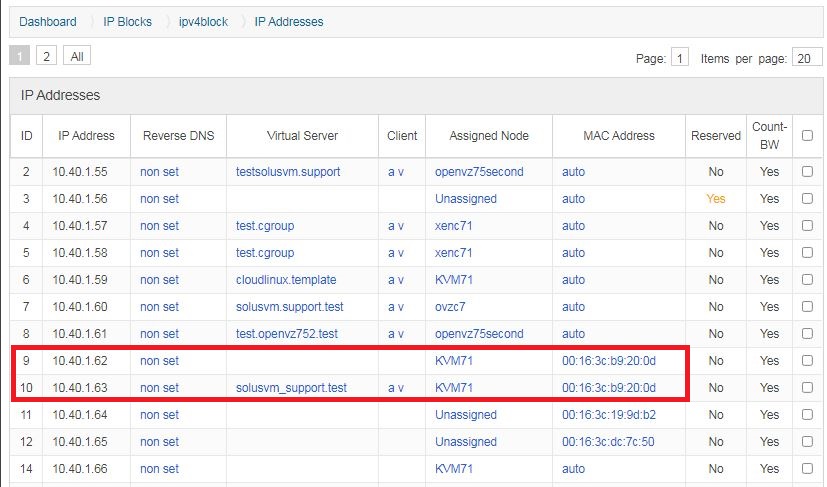Select checkbox for row 10.40.1.63
Image resolution: width=827 pixels, height=487 pixels.
click(807, 388)
